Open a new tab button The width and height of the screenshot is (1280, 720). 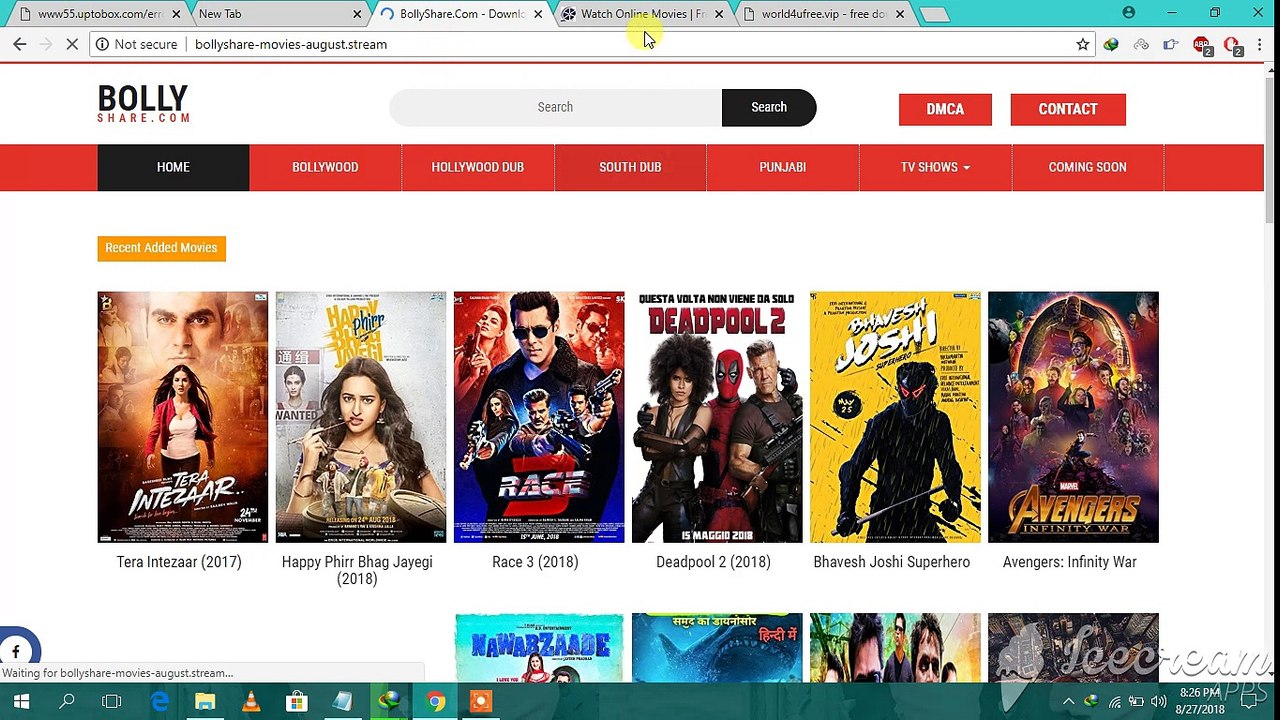coord(934,14)
